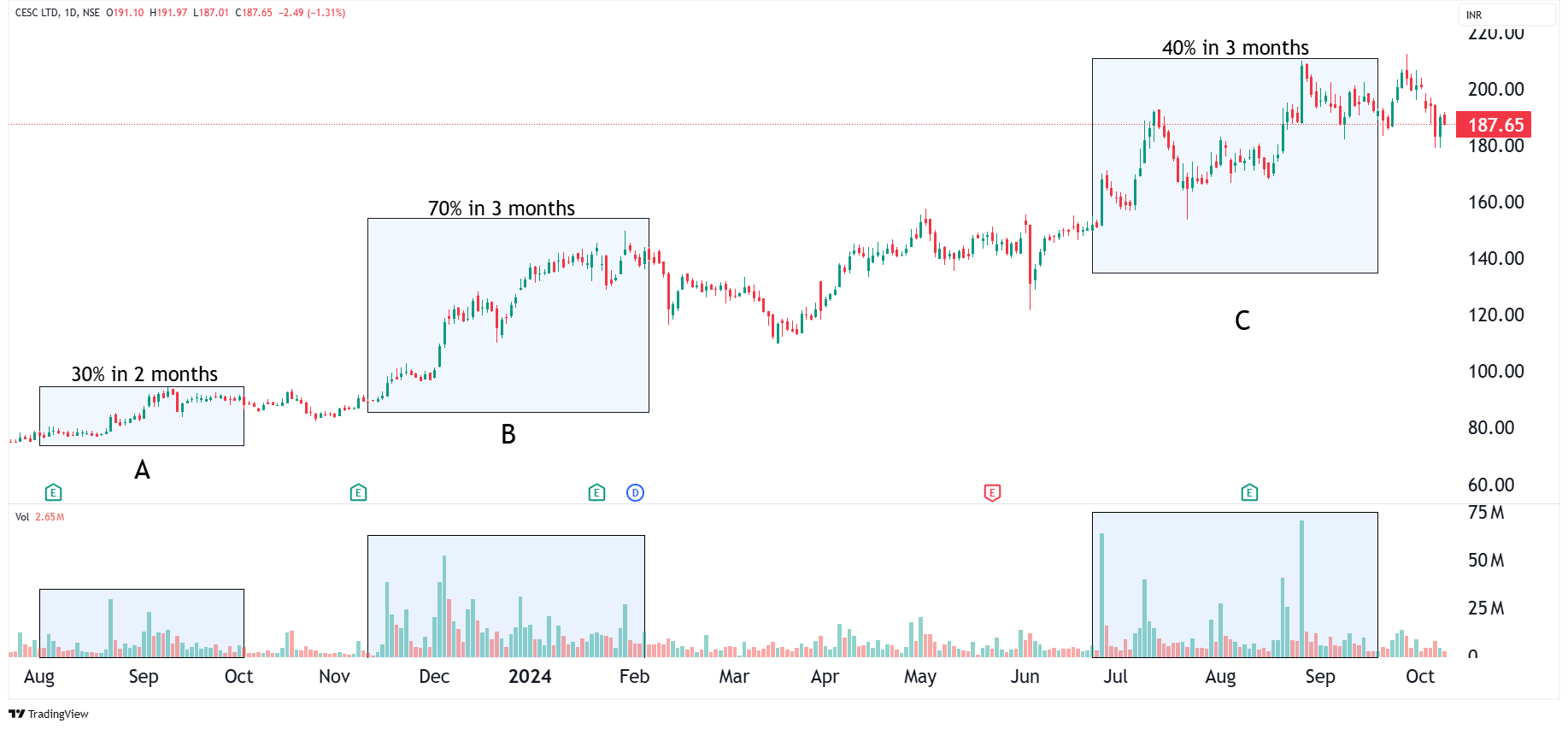Click the earnings marker next to the dividend marker
This screenshot has height=729, width=1568.
pyautogui.click(x=596, y=492)
